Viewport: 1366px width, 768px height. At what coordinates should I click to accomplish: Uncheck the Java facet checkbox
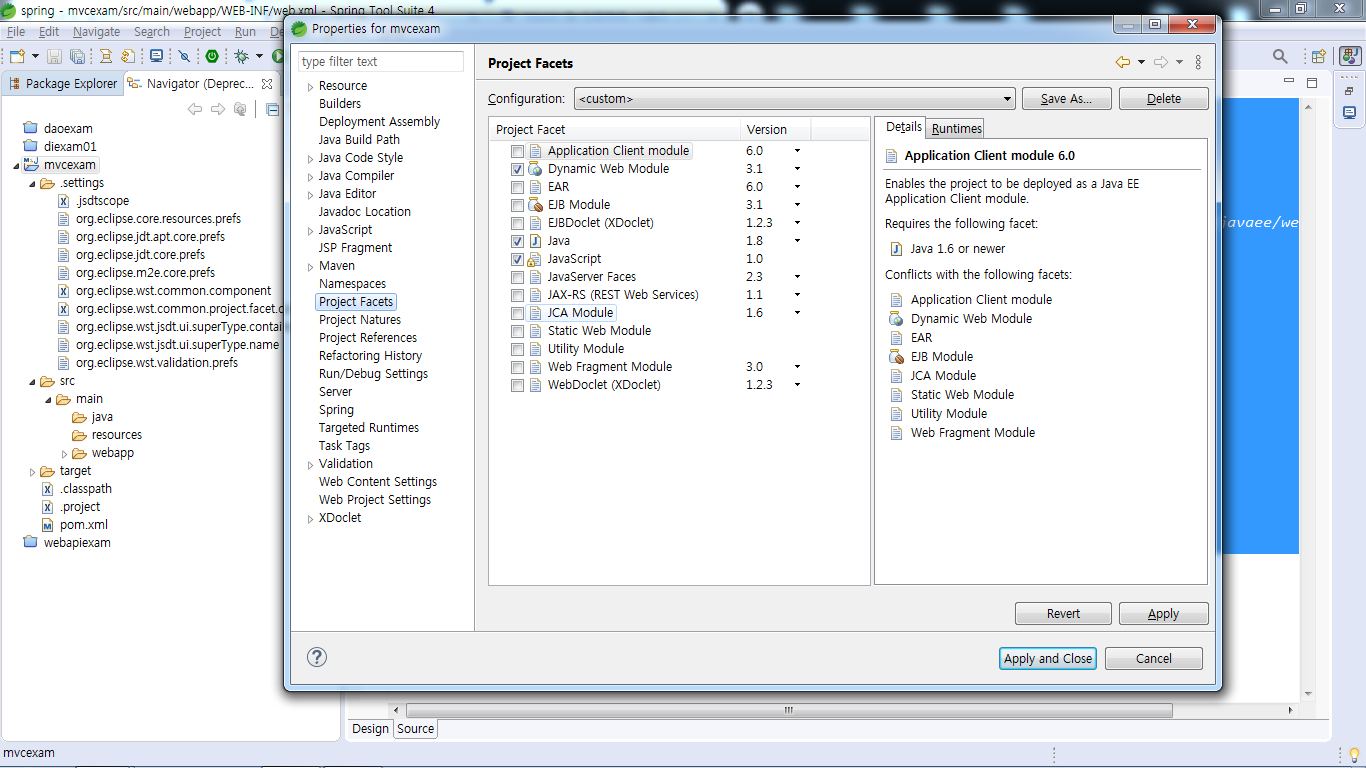pyautogui.click(x=517, y=241)
